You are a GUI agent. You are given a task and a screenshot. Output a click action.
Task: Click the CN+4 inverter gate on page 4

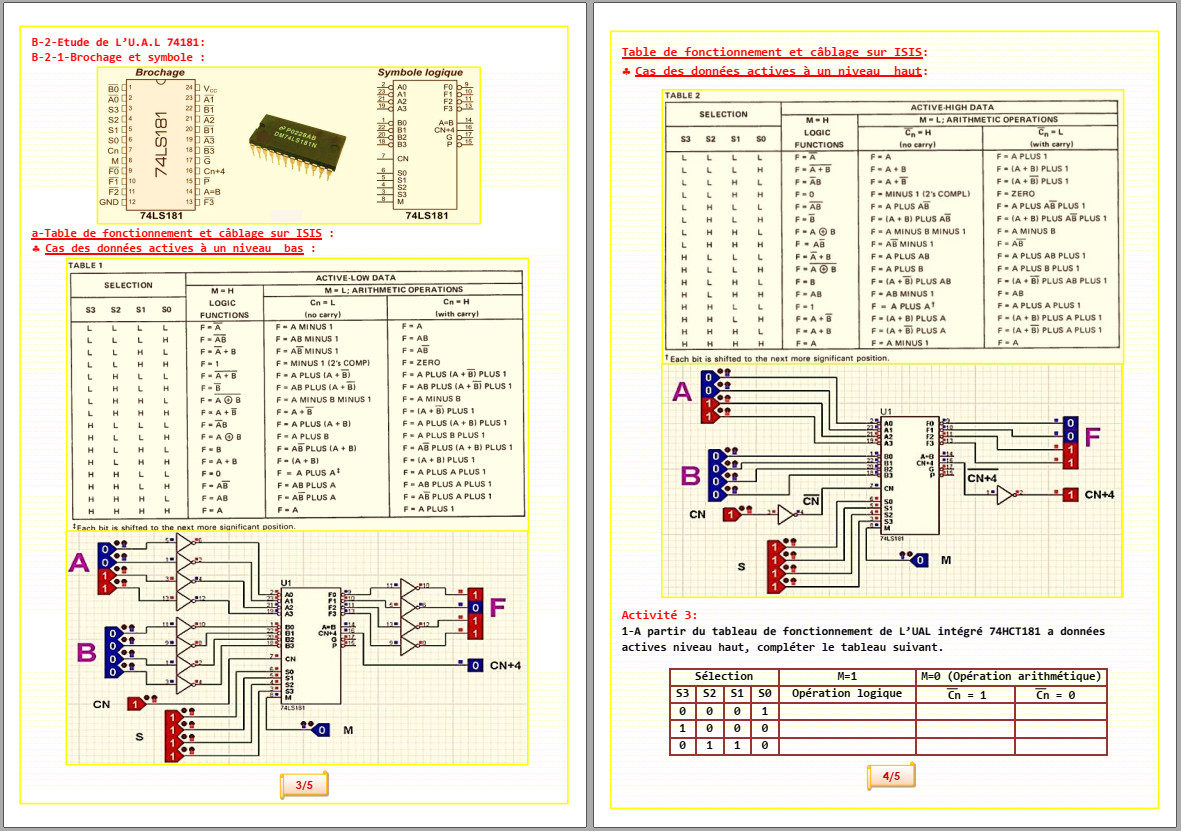click(1005, 494)
